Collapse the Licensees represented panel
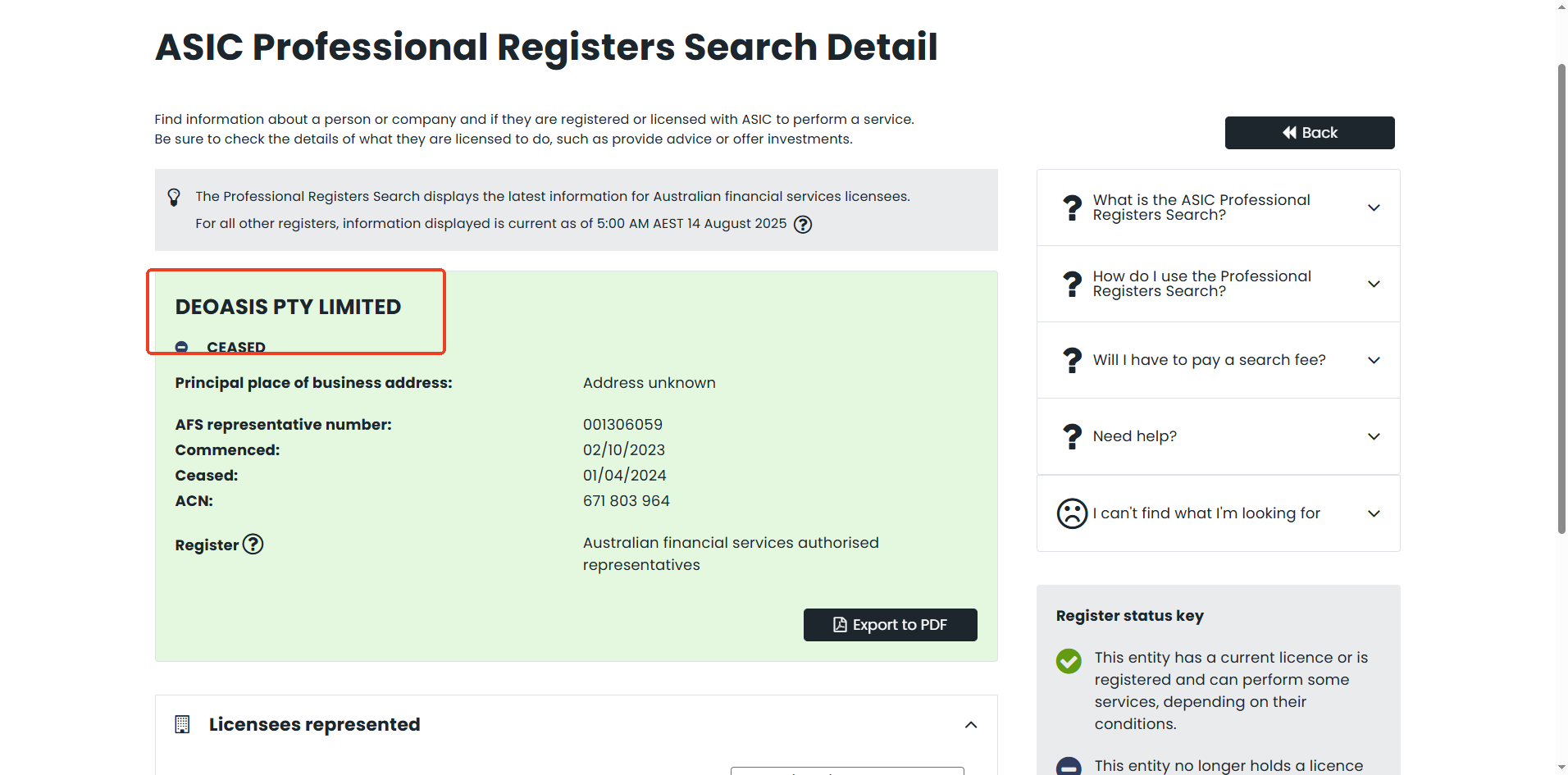Viewport: 1568px width, 775px height. 971,725
